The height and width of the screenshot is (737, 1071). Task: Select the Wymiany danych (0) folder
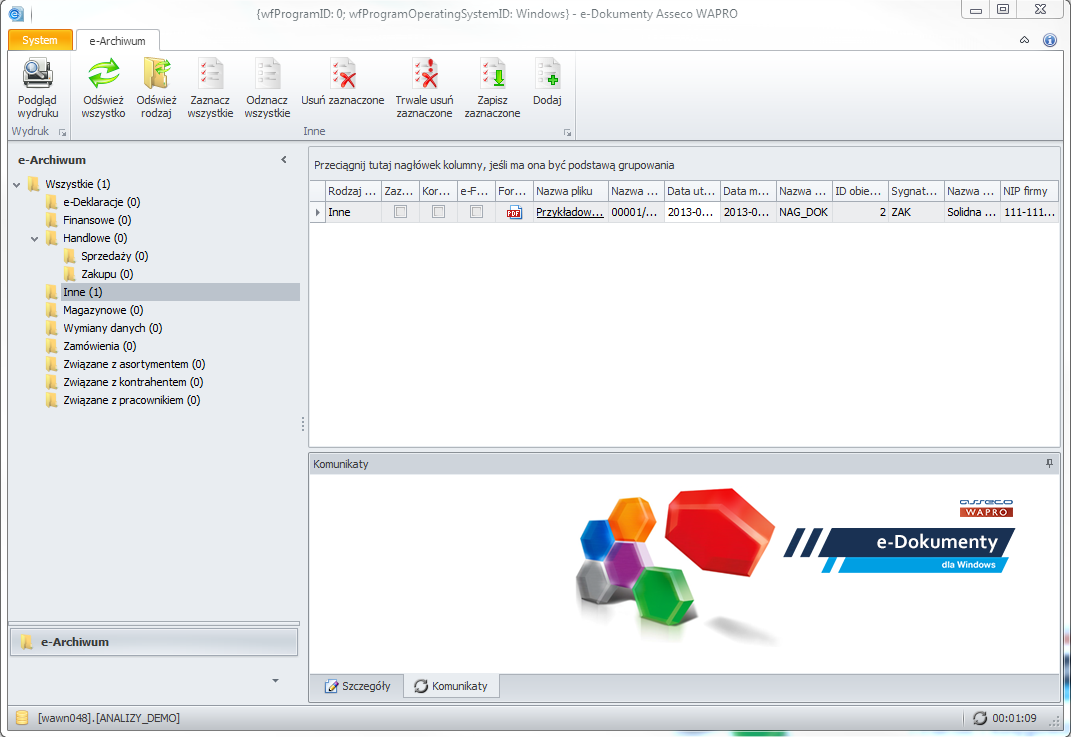[113, 328]
